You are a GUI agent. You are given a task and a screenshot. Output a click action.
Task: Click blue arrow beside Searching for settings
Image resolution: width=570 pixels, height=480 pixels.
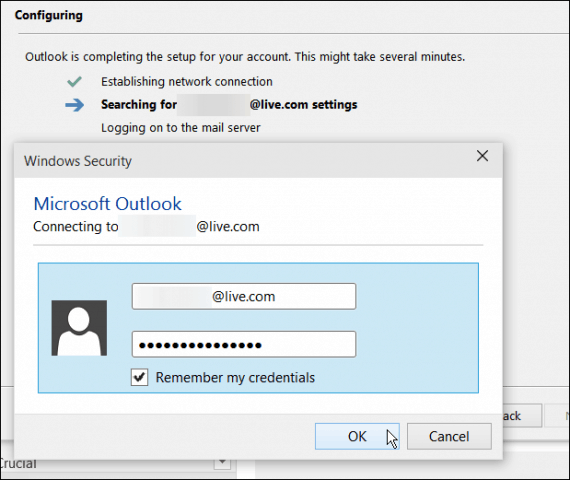pyautogui.click(x=75, y=105)
